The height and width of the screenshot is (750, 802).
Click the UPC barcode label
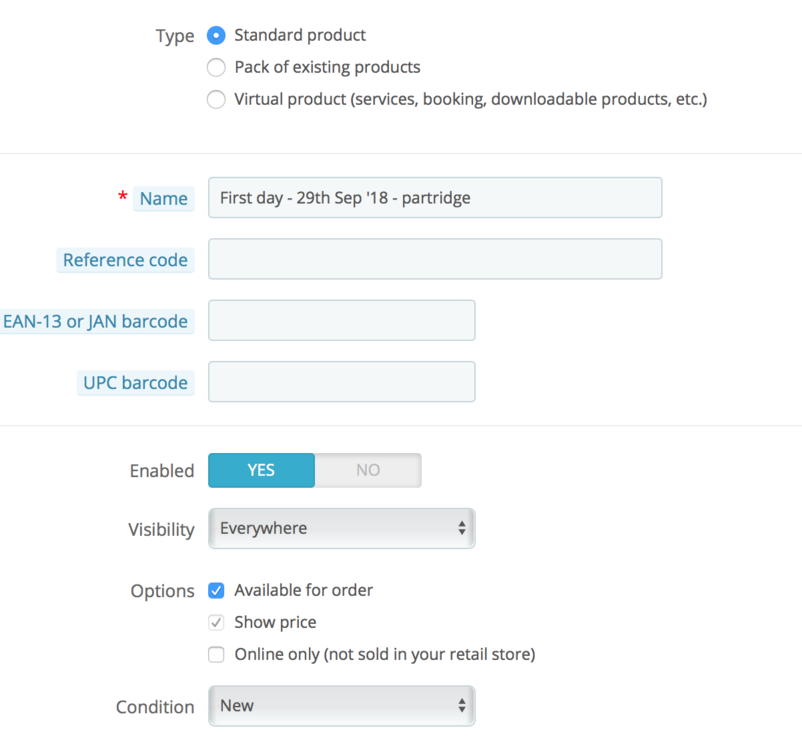point(135,382)
